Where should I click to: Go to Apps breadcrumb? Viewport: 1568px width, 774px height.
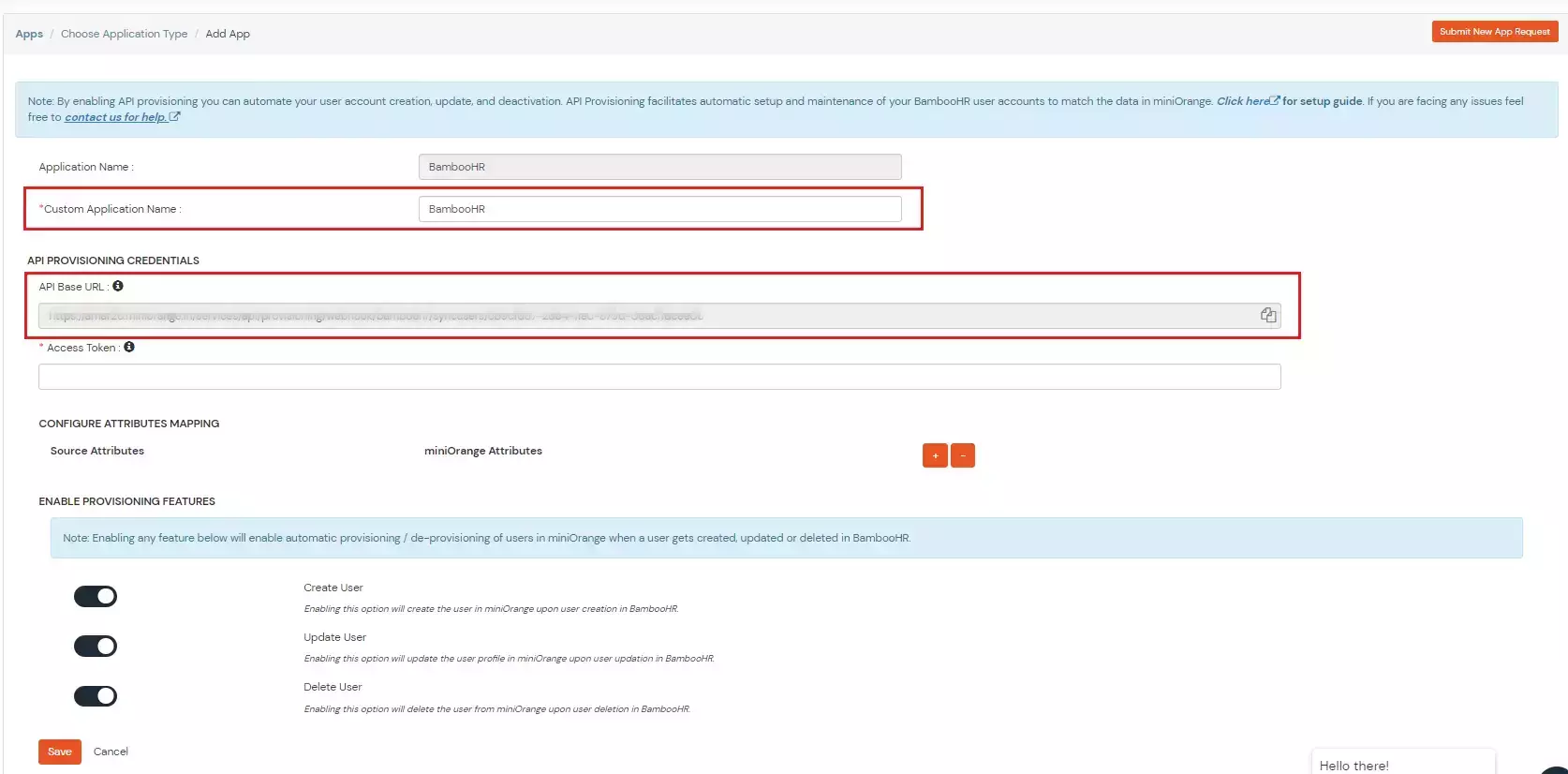point(29,34)
